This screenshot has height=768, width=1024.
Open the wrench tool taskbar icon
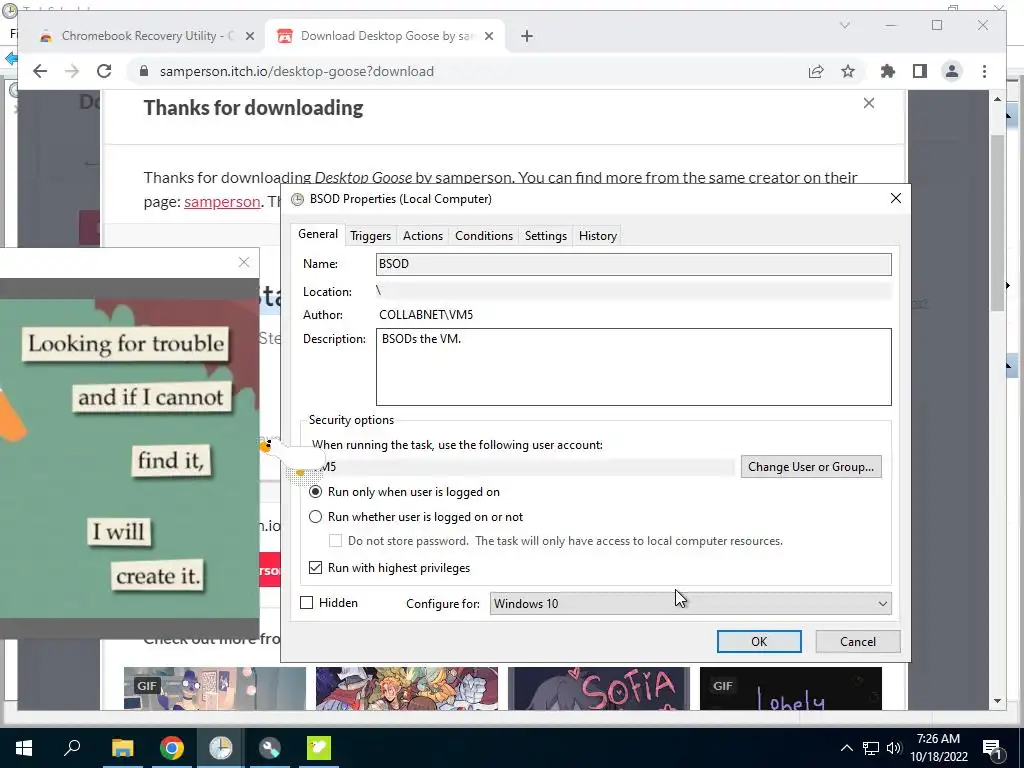tap(270, 748)
